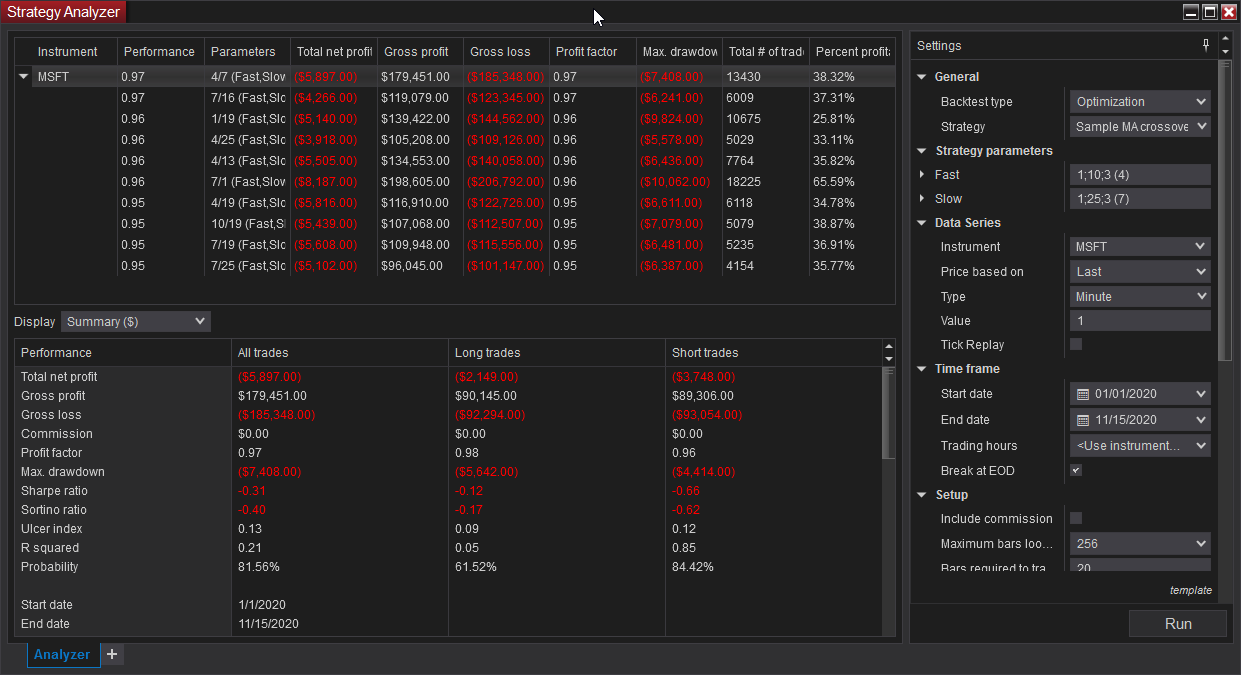The image size is (1241, 675).
Task: Sort by Profit factor column header
Action: tap(593, 52)
